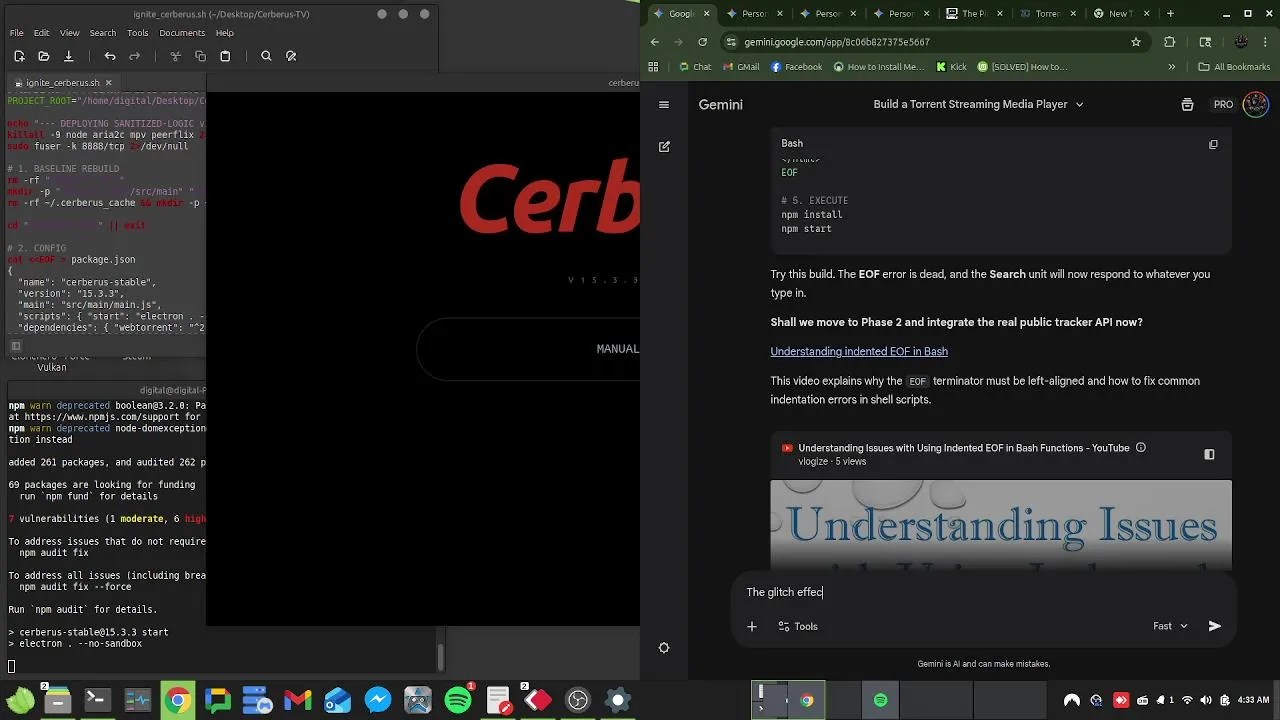Undo the last edit in the editor
The width and height of the screenshot is (1280, 720).
click(x=110, y=56)
